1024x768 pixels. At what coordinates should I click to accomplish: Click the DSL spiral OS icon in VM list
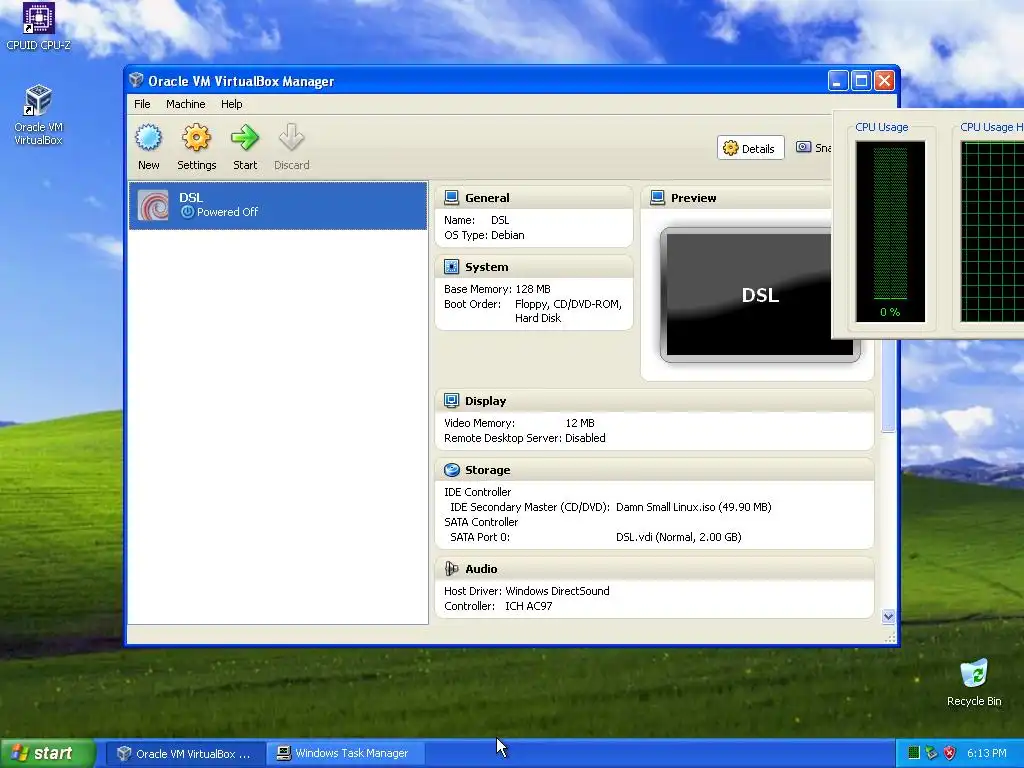click(x=153, y=206)
